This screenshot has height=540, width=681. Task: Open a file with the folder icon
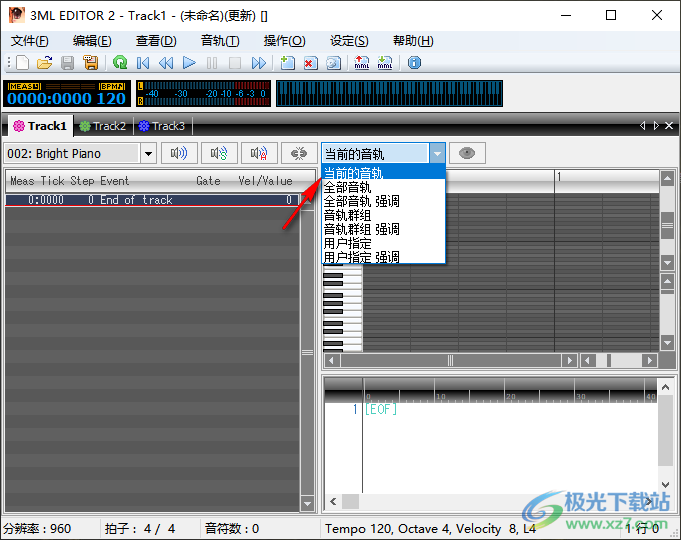pyautogui.click(x=44, y=63)
